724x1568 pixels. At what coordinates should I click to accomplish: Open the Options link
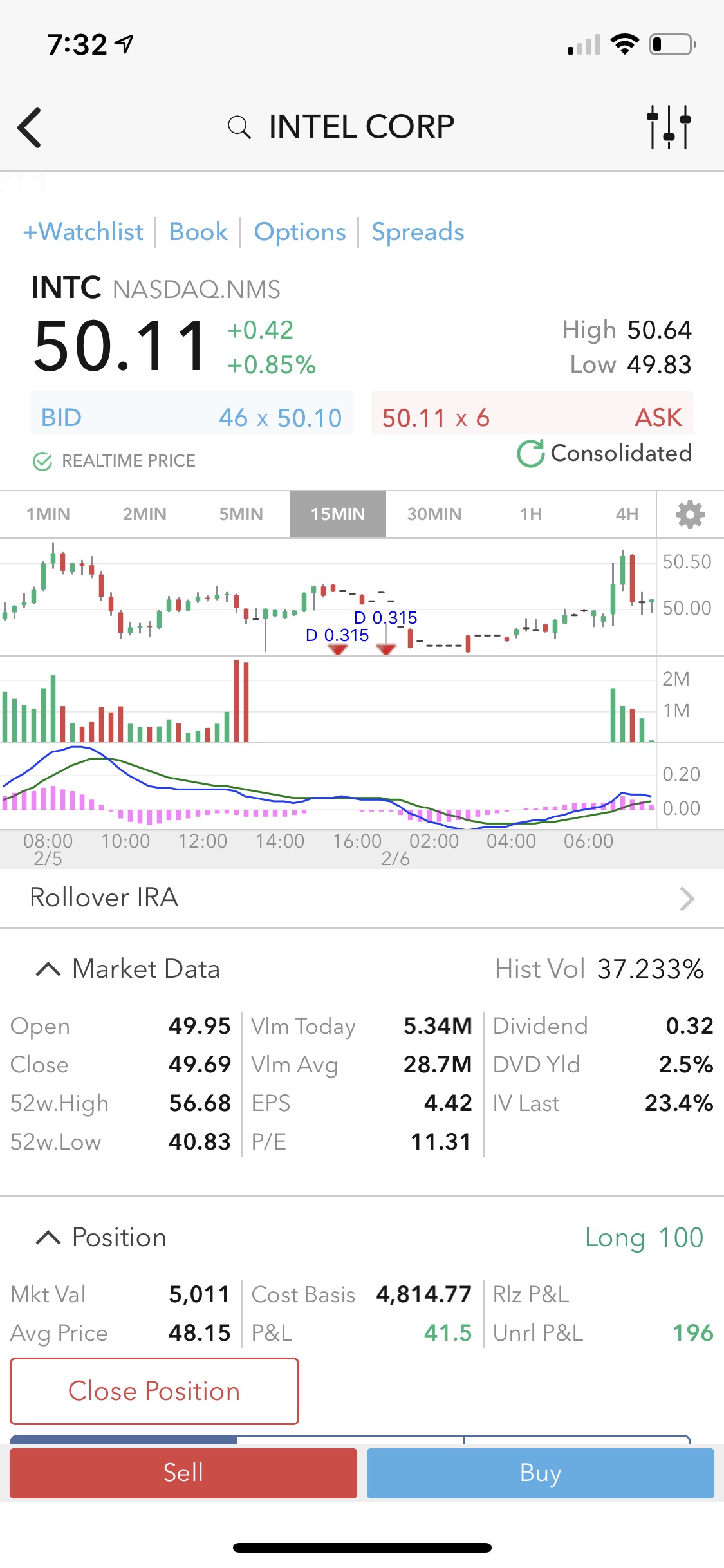pyautogui.click(x=300, y=232)
